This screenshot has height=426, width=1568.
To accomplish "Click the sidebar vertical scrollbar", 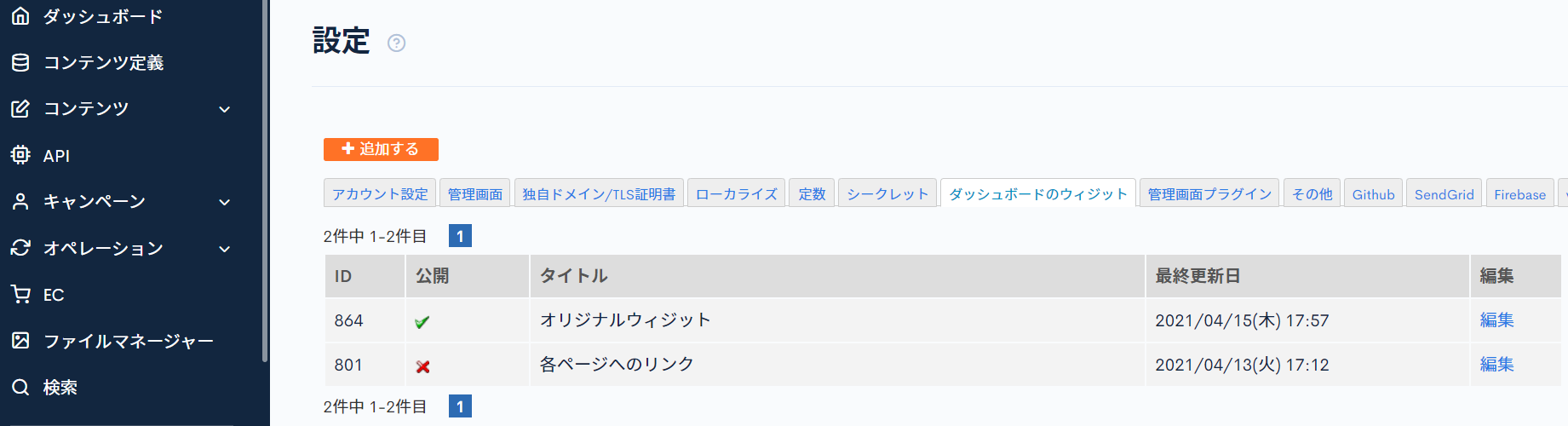I will coord(265,181).
